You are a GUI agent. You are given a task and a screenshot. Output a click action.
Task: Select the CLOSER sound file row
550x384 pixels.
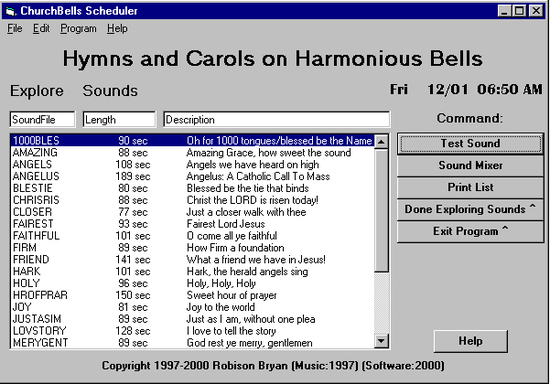[192, 212]
